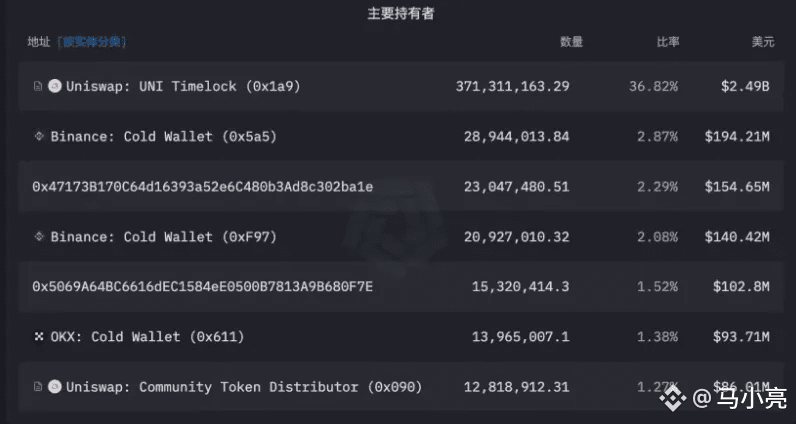The image size is (796, 424).
Task: Click the Uniswap logo beside Community Token Distributor
Action: click(x=55, y=387)
